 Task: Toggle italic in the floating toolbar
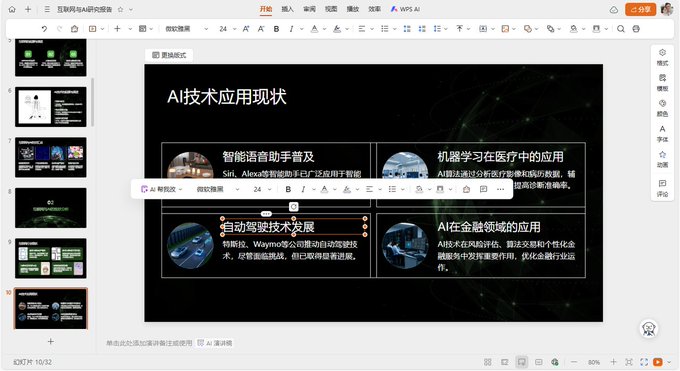(x=303, y=189)
